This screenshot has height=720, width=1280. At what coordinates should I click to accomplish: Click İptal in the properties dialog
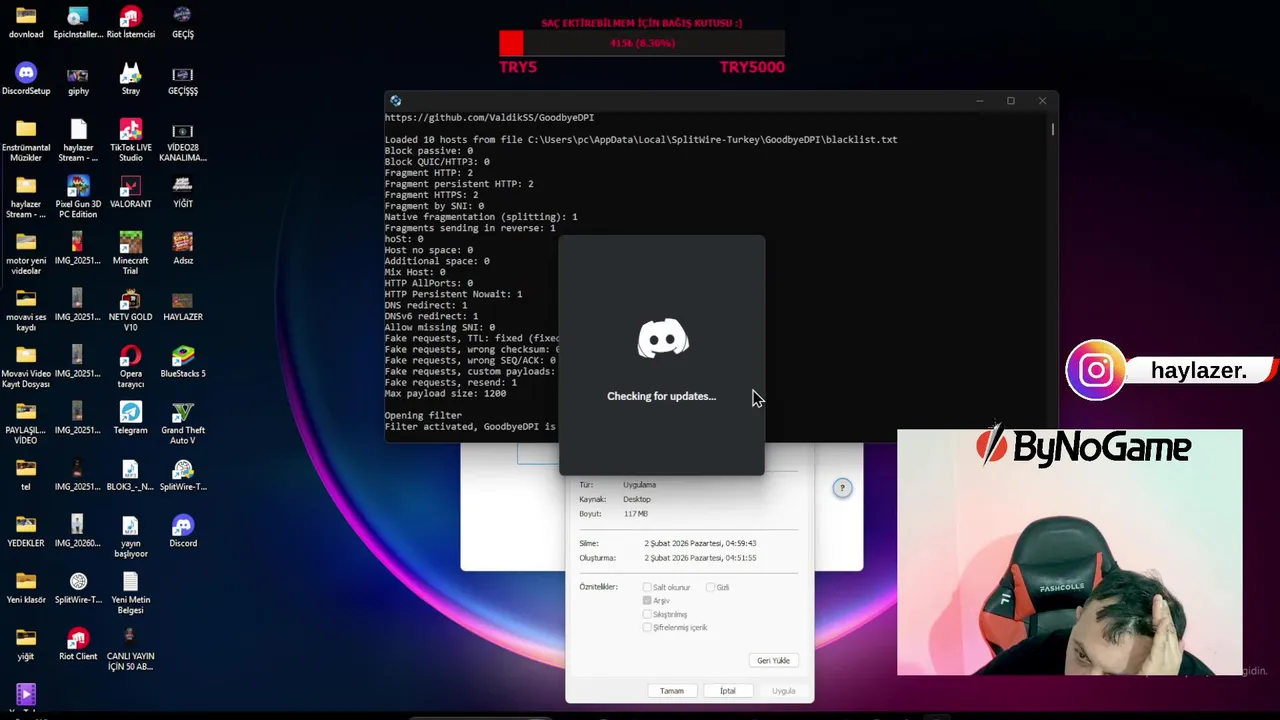point(728,691)
